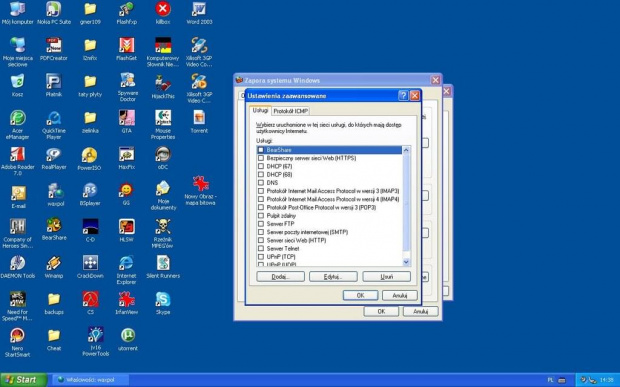Screen dimensions: 620x387
Task: Click the Dodaj... button
Action: (x=280, y=277)
